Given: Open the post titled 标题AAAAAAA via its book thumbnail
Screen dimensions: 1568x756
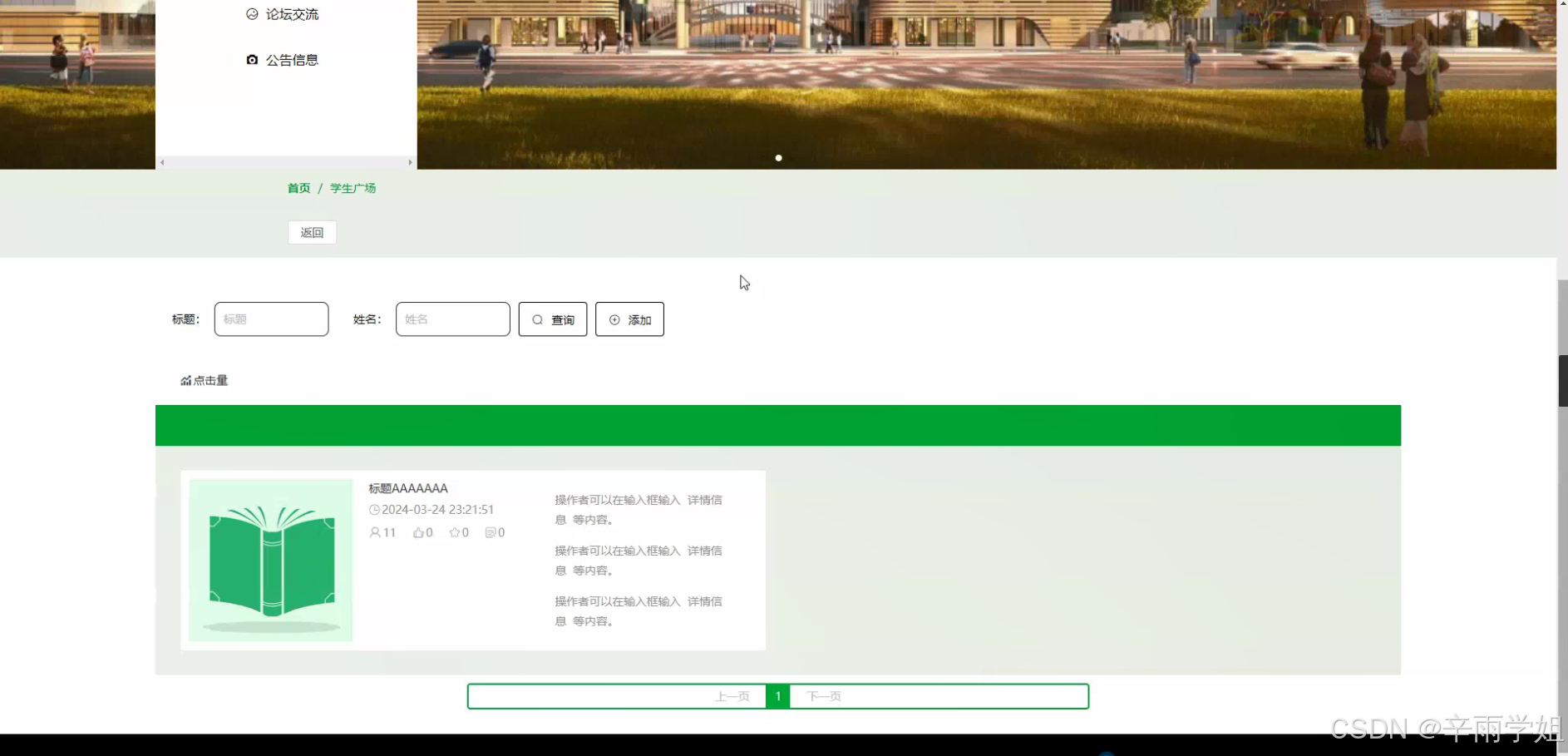Looking at the screenshot, I should tap(270, 561).
